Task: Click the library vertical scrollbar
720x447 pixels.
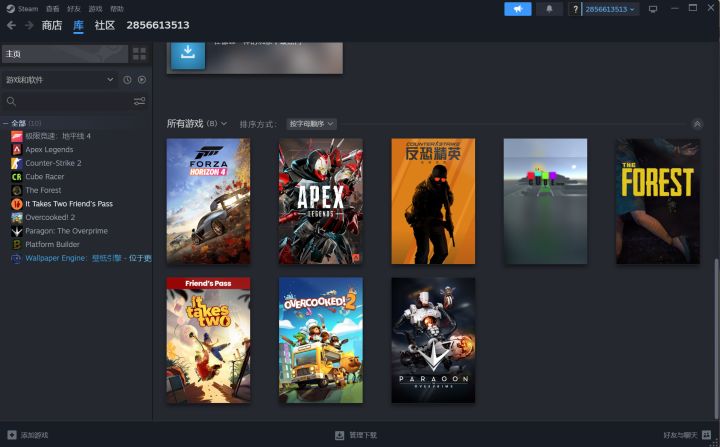Action: click(x=717, y=339)
